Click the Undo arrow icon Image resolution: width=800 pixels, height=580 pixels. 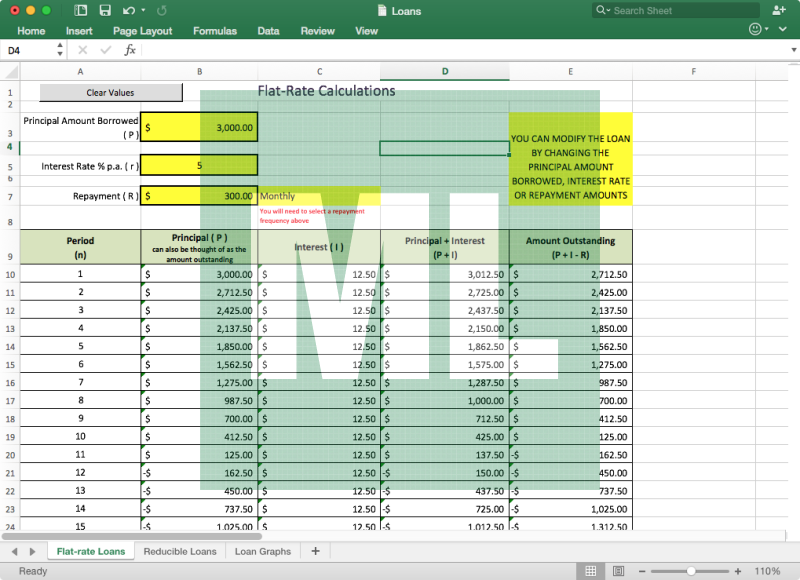coord(128,11)
